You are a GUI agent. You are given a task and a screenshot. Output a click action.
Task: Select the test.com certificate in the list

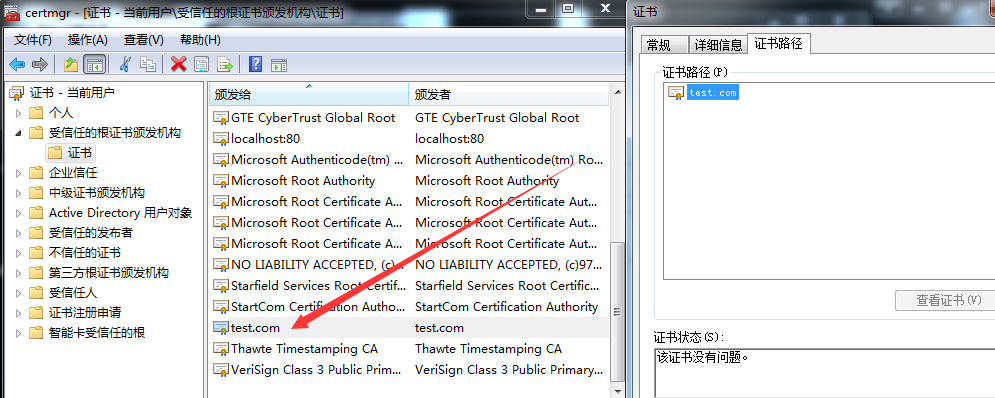tap(408, 328)
